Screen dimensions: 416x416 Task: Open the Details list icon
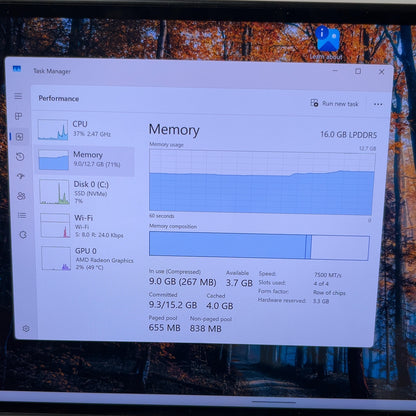[x=22, y=215]
